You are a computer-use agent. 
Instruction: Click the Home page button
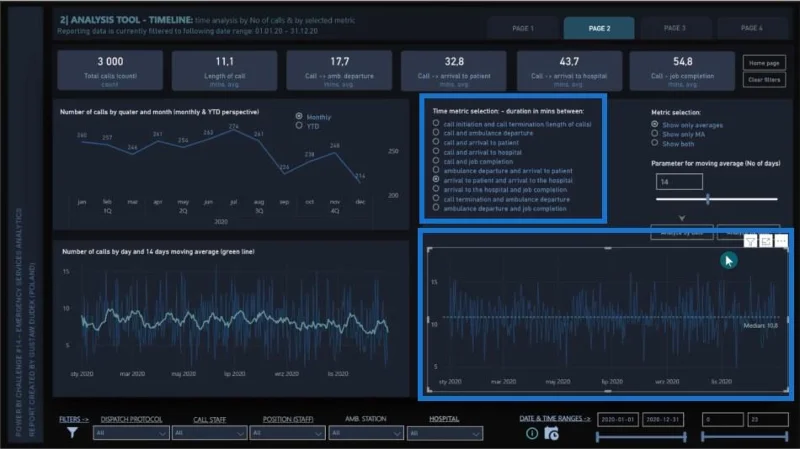[x=764, y=63]
